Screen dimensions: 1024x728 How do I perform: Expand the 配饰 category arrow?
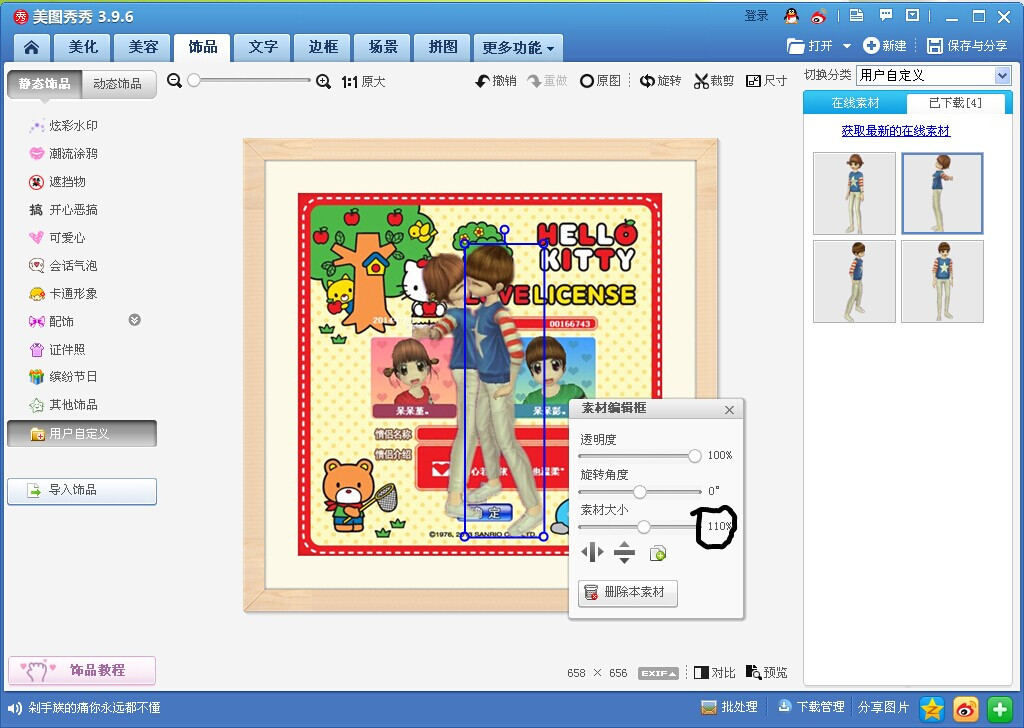pos(135,320)
